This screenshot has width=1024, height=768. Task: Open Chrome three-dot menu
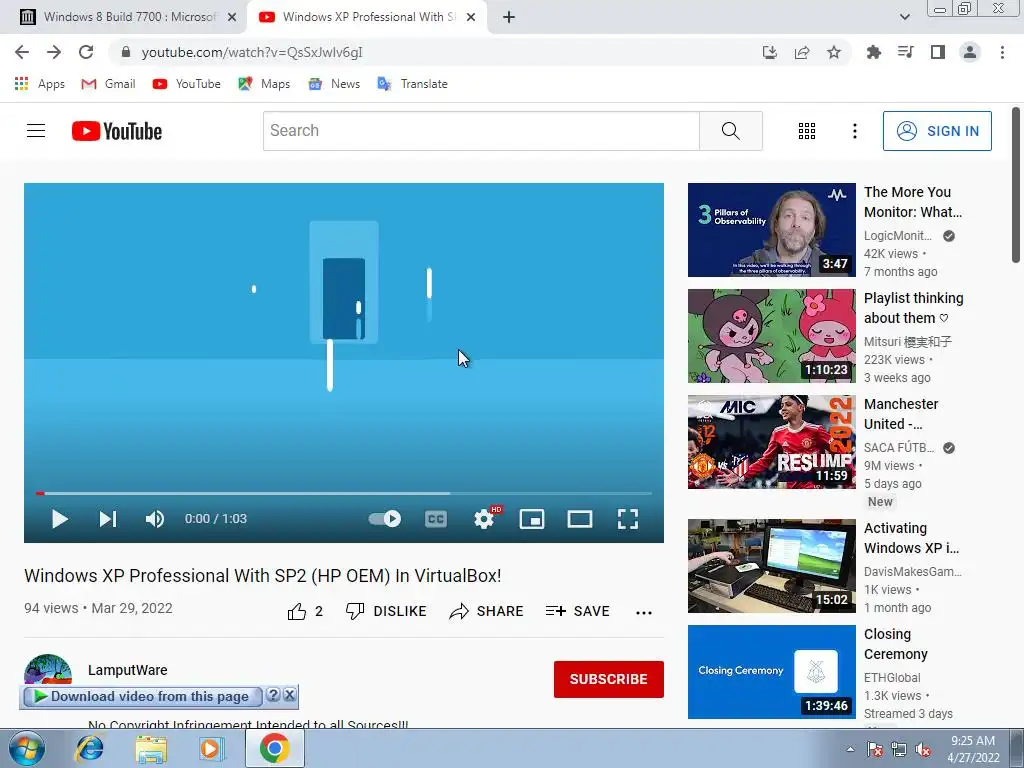click(x=1002, y=52)
